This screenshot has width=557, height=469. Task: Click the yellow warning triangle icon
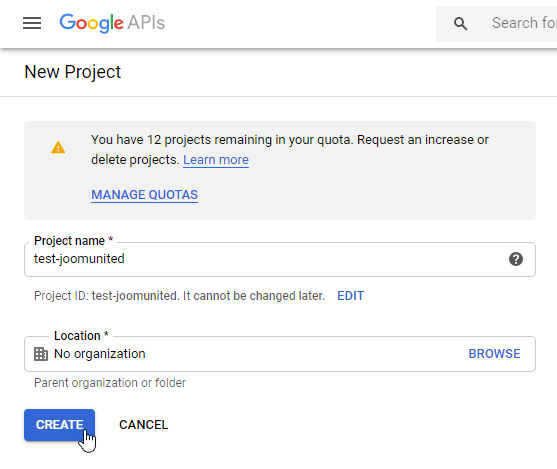58,147
